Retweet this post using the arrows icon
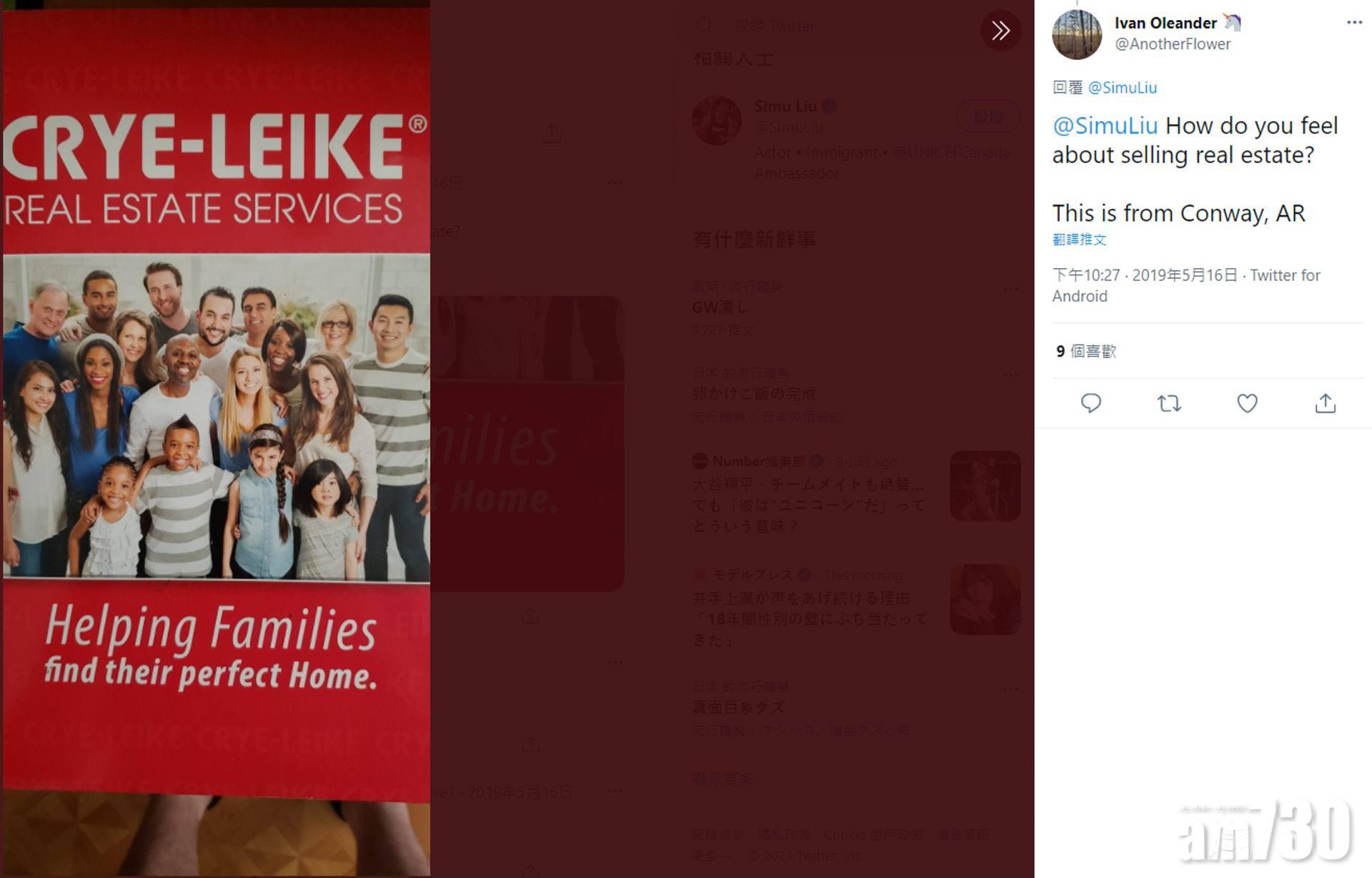 [1169, 403]
